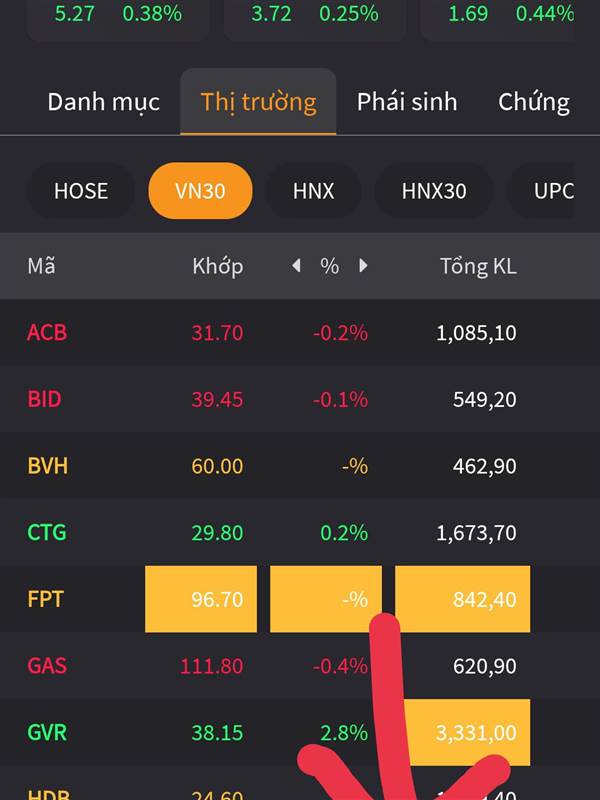
Task: Select the HOSE exchange filter
Action: [81, 191]
